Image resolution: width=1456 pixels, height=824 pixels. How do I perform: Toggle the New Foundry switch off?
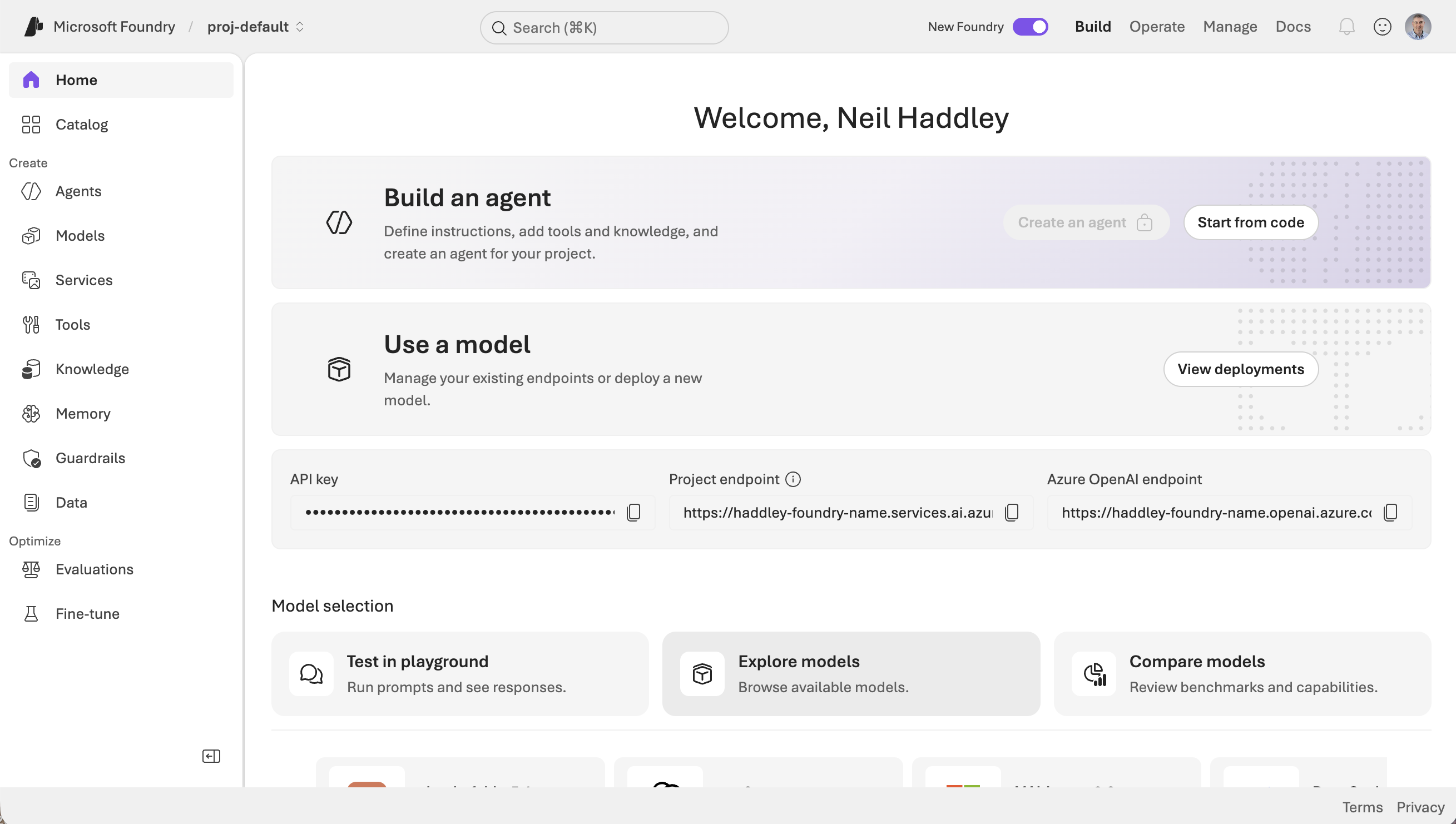1031,27
